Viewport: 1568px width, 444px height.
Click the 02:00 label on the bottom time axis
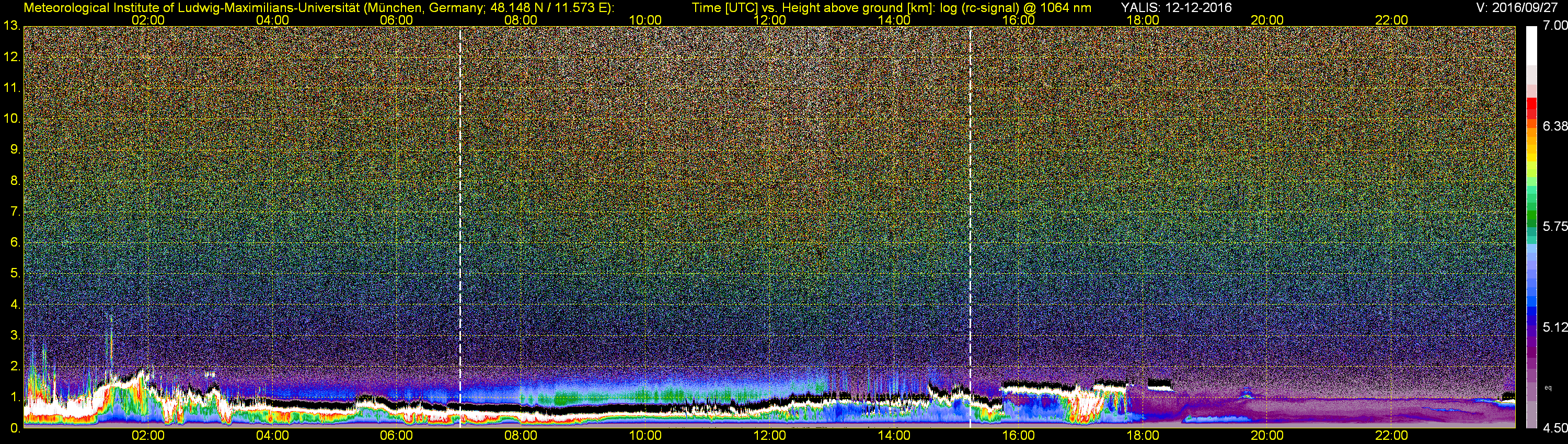coord(148,436)
